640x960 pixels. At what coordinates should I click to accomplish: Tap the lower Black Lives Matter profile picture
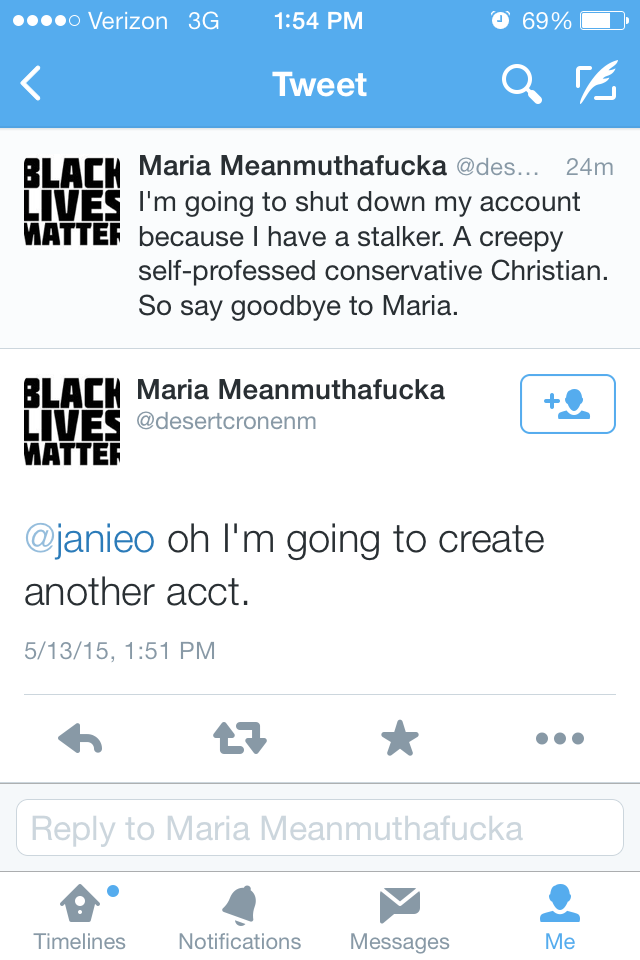72,421
